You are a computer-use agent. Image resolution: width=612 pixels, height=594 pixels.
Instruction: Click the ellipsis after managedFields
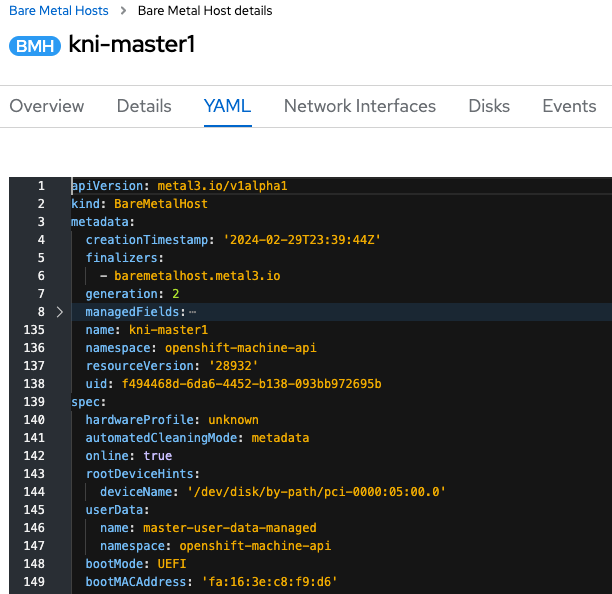coord(193,312)
